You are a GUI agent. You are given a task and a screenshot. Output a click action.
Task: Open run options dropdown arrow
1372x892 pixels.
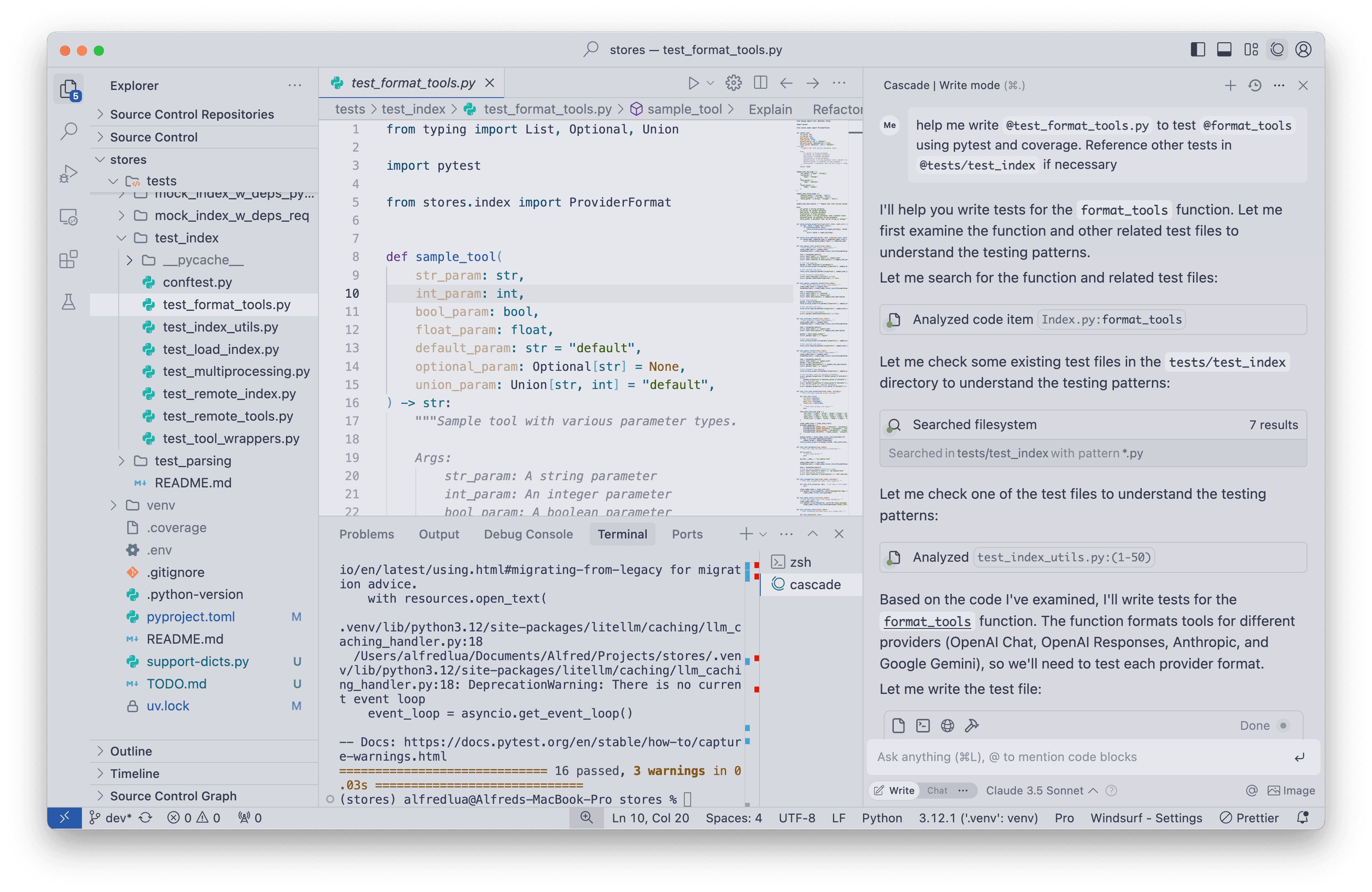coord(711,83)
